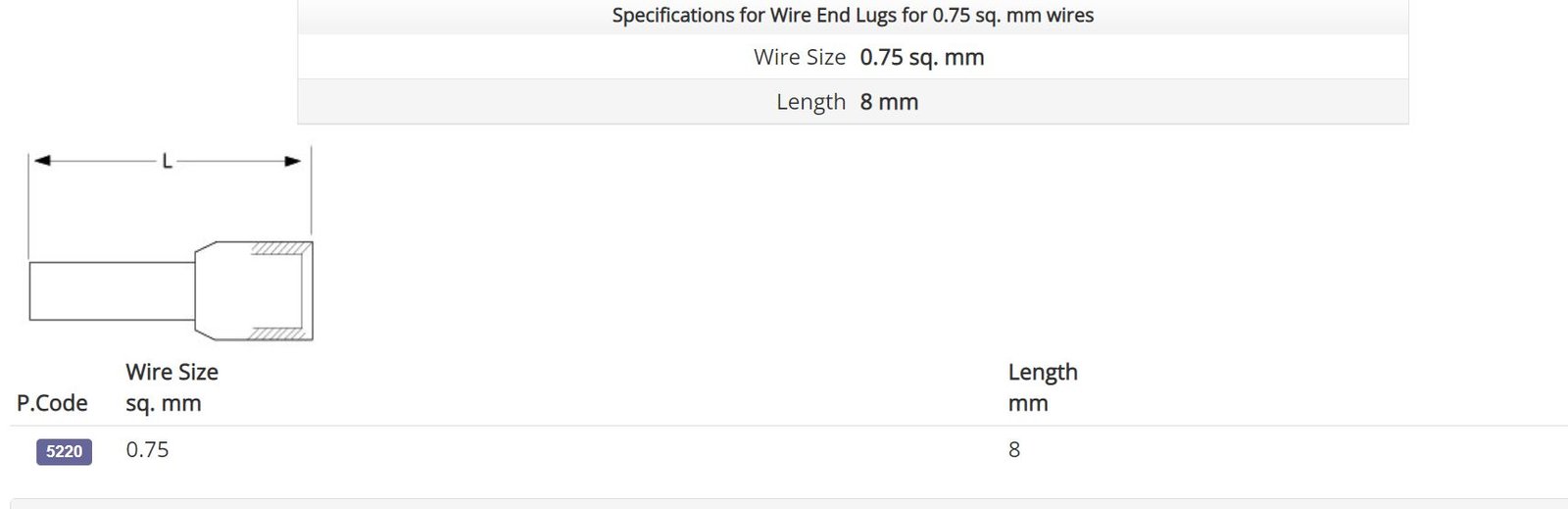
Task: Select the P.Code column header
Action: click(x=52, y=403)
